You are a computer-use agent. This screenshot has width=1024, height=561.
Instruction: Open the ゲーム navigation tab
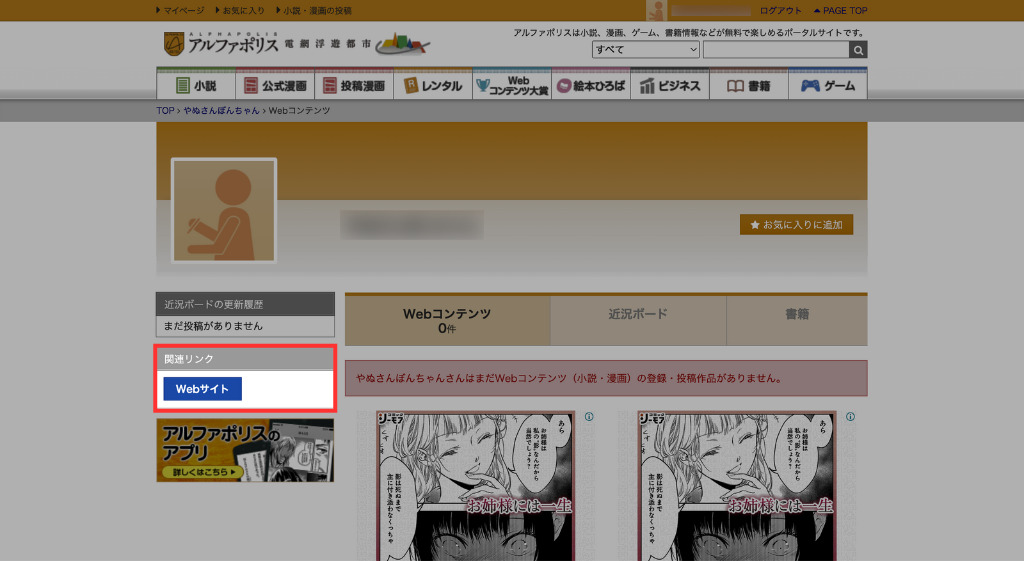828,85
